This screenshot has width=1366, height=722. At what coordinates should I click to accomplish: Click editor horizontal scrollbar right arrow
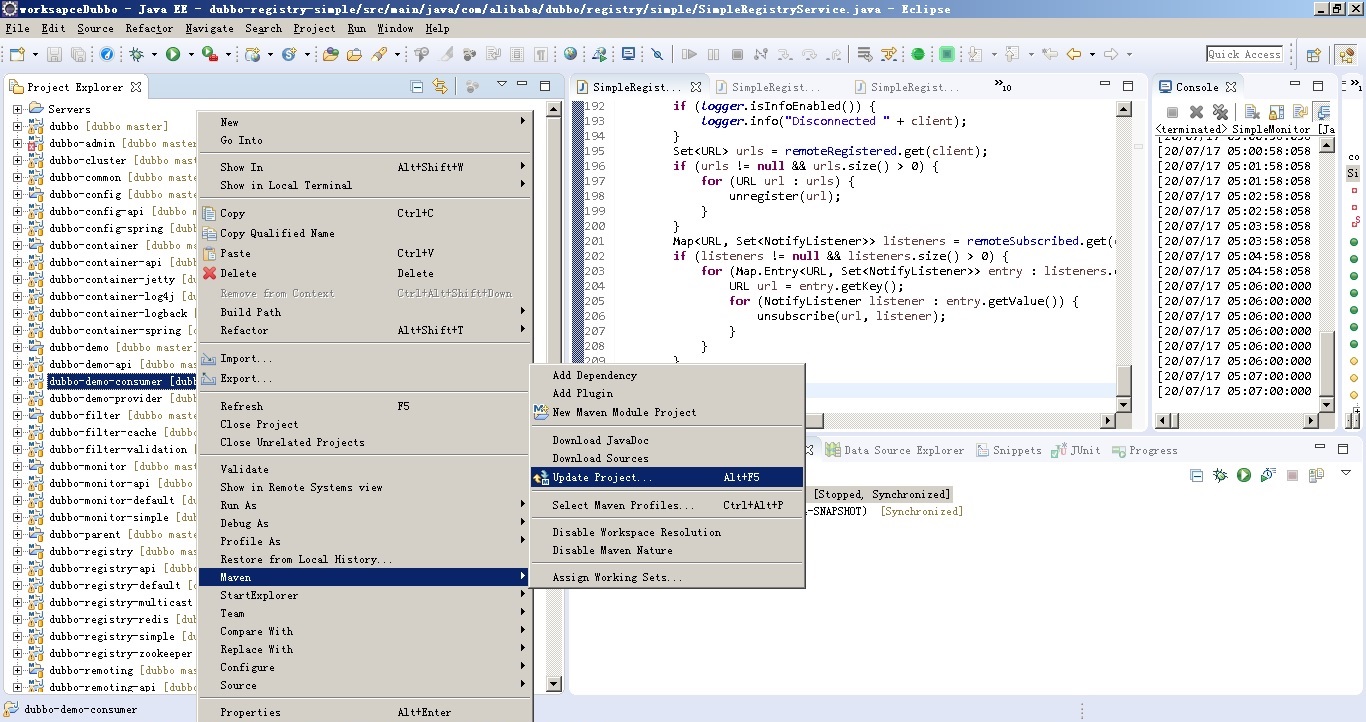(1107, 421)
